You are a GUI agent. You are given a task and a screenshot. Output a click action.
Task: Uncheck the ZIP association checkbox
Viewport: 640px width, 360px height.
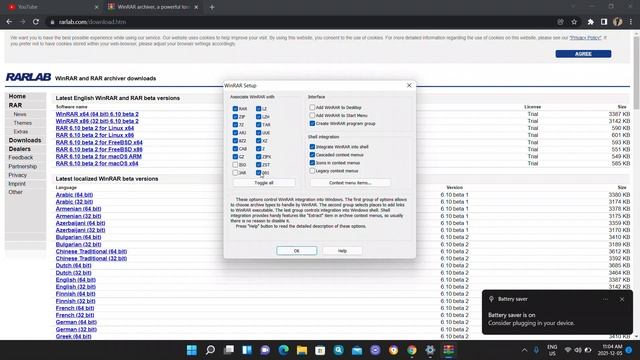click(x=235, y=117)
